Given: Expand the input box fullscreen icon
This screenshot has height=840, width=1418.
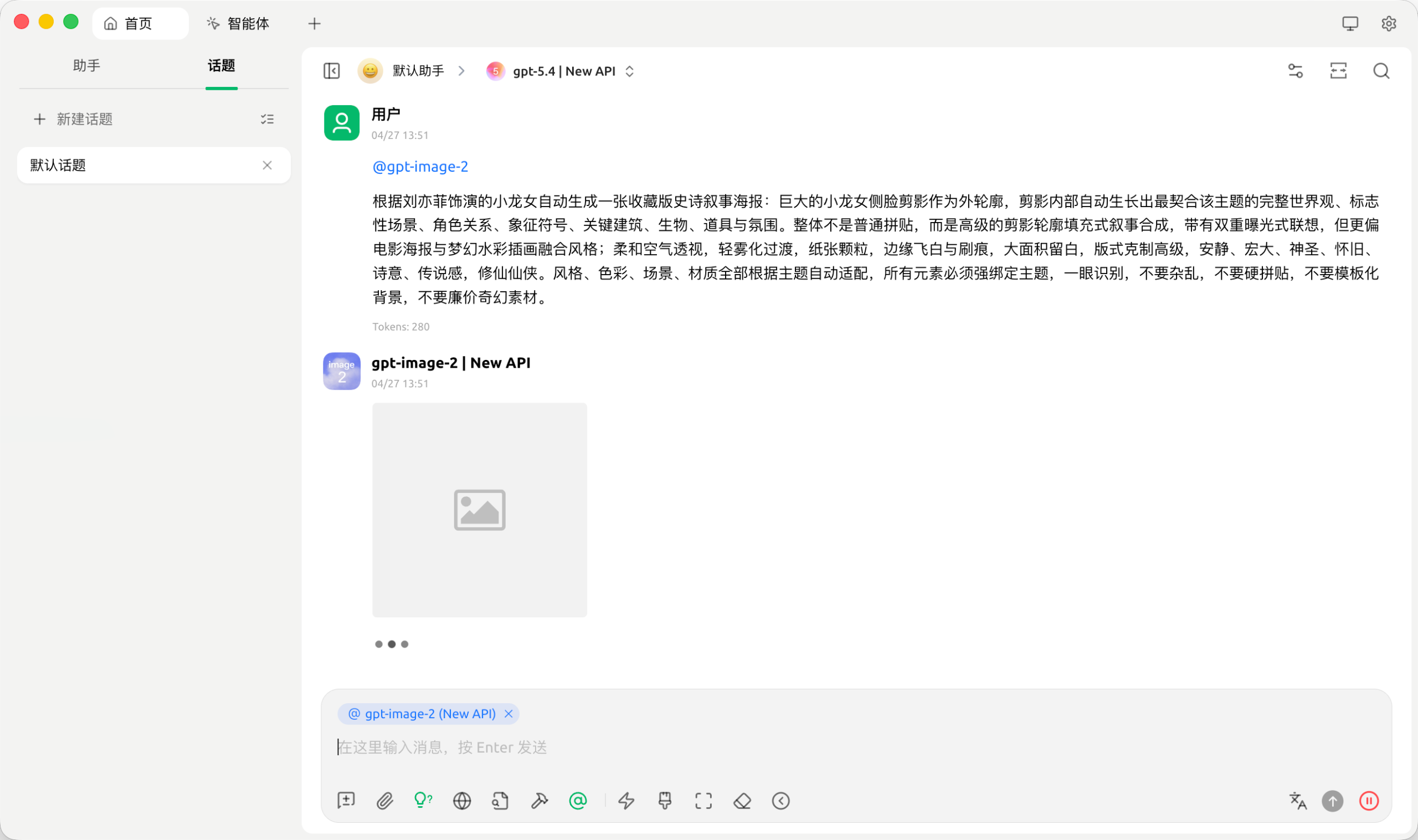Looking at the screenshot, I should click(703, 800).
